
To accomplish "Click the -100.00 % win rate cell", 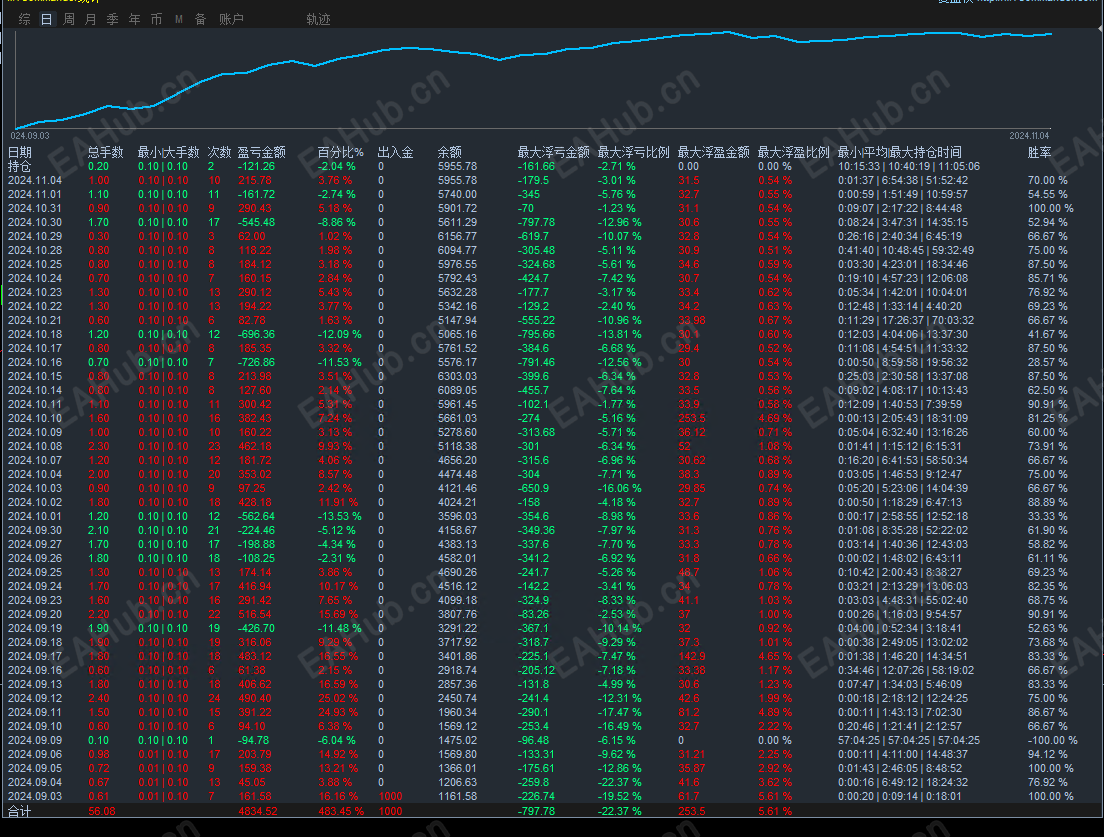I will pos(1053,740).
